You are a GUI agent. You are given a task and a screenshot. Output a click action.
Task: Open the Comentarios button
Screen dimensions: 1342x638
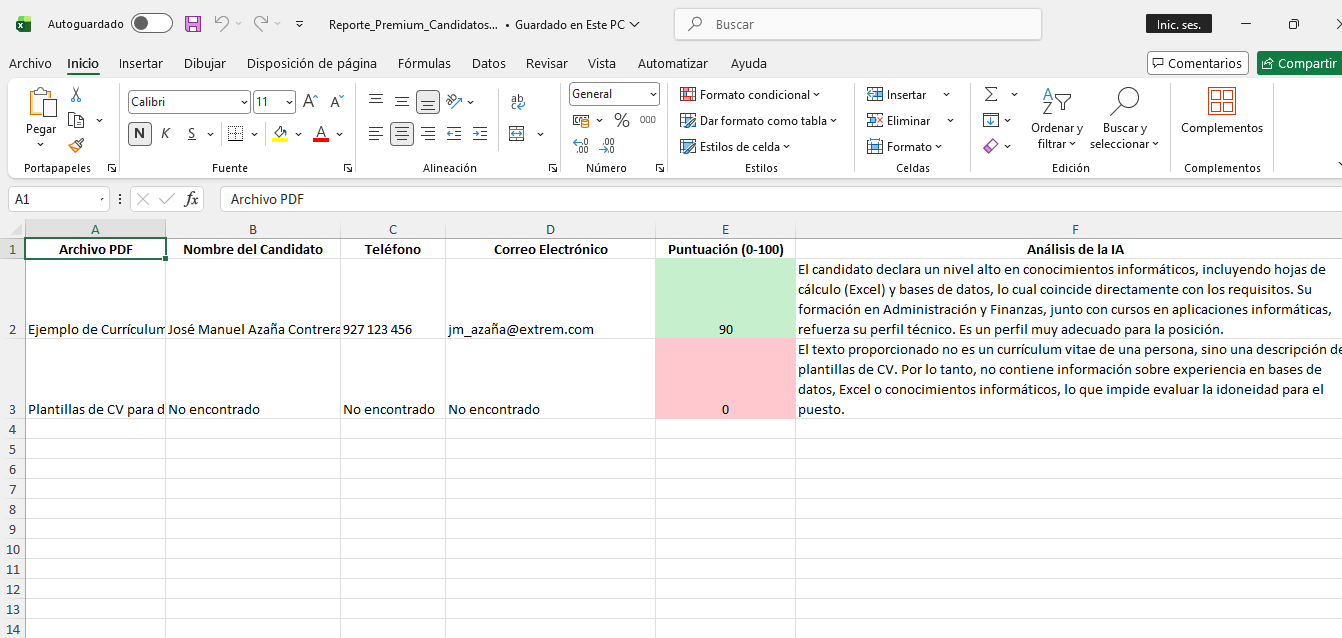pos(1197,63)
